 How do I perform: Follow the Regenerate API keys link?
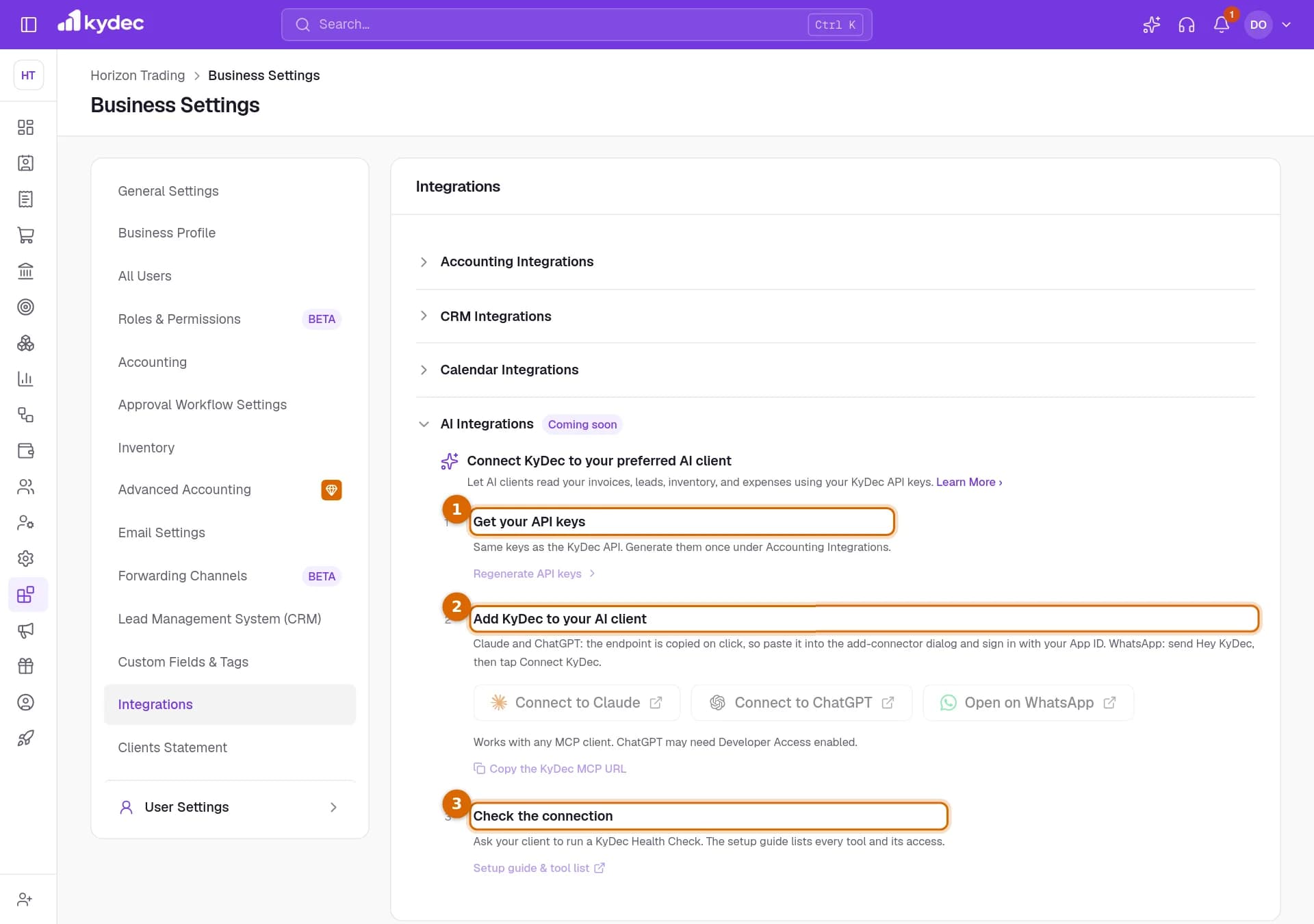[534, 574]
